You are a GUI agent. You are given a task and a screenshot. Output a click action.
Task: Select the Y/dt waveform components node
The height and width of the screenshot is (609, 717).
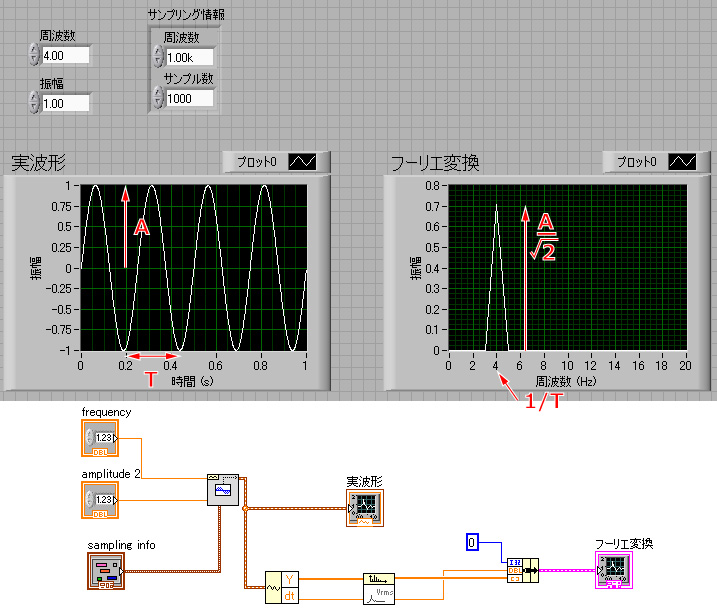click(280, 586)
